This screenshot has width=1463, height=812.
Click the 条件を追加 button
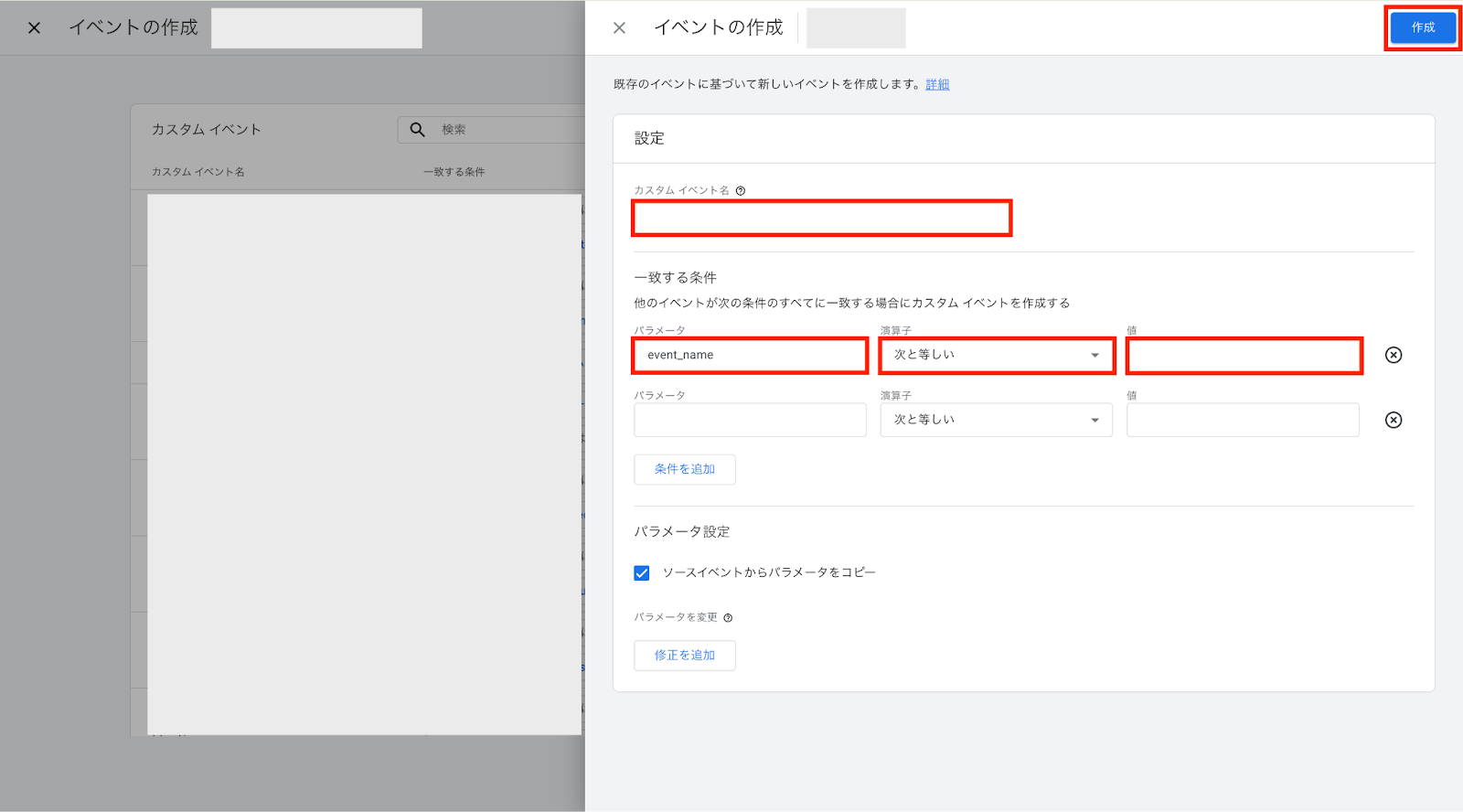pos(685,469)
